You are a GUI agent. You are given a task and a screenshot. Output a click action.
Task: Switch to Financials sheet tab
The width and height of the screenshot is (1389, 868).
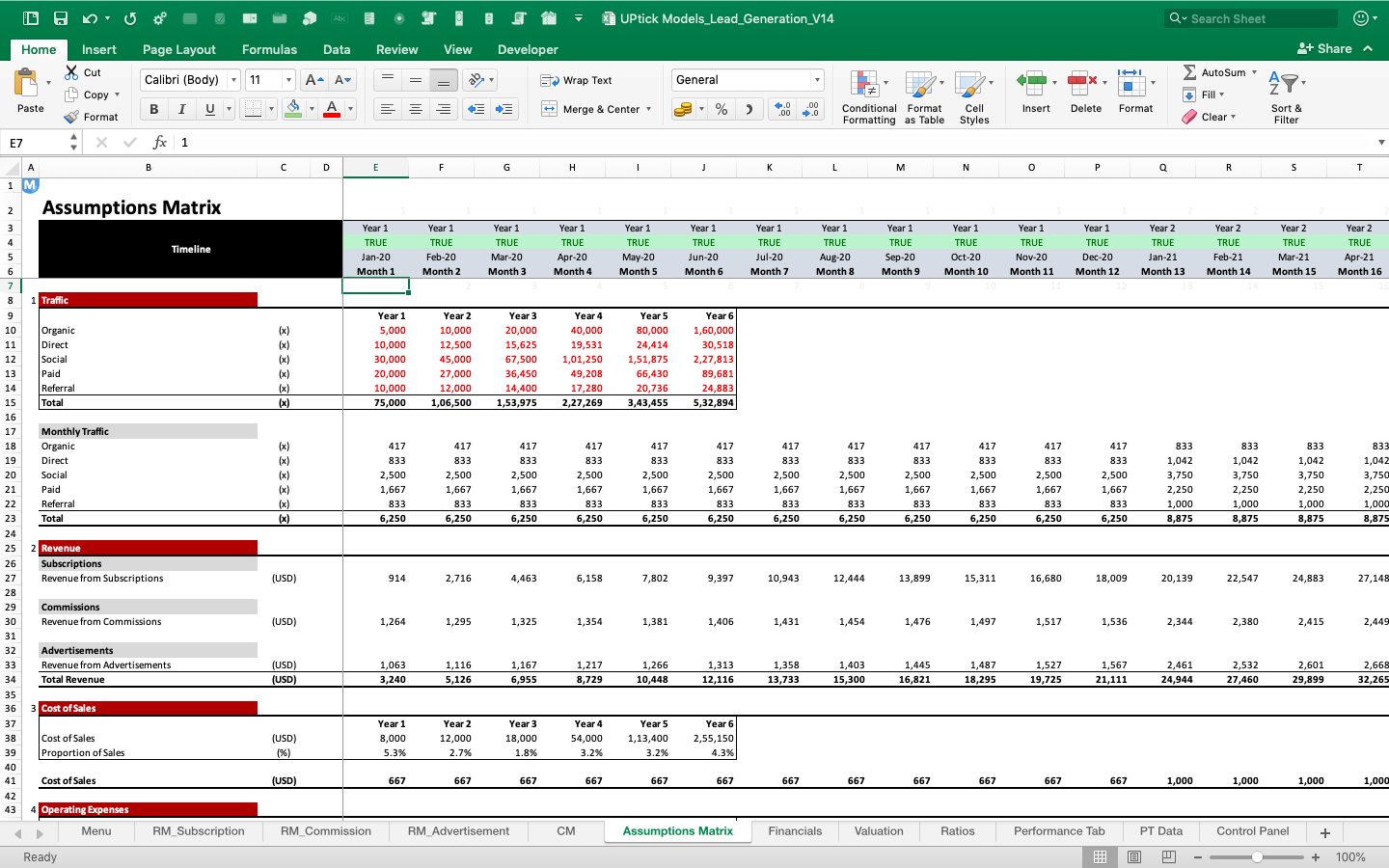tap(795, 831)
